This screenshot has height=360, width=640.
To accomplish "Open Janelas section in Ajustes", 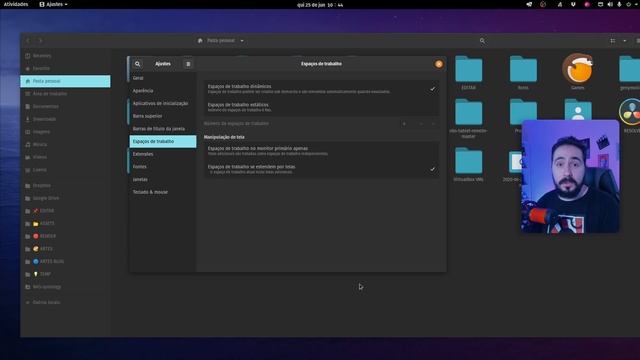I will [x=162, y=179].
